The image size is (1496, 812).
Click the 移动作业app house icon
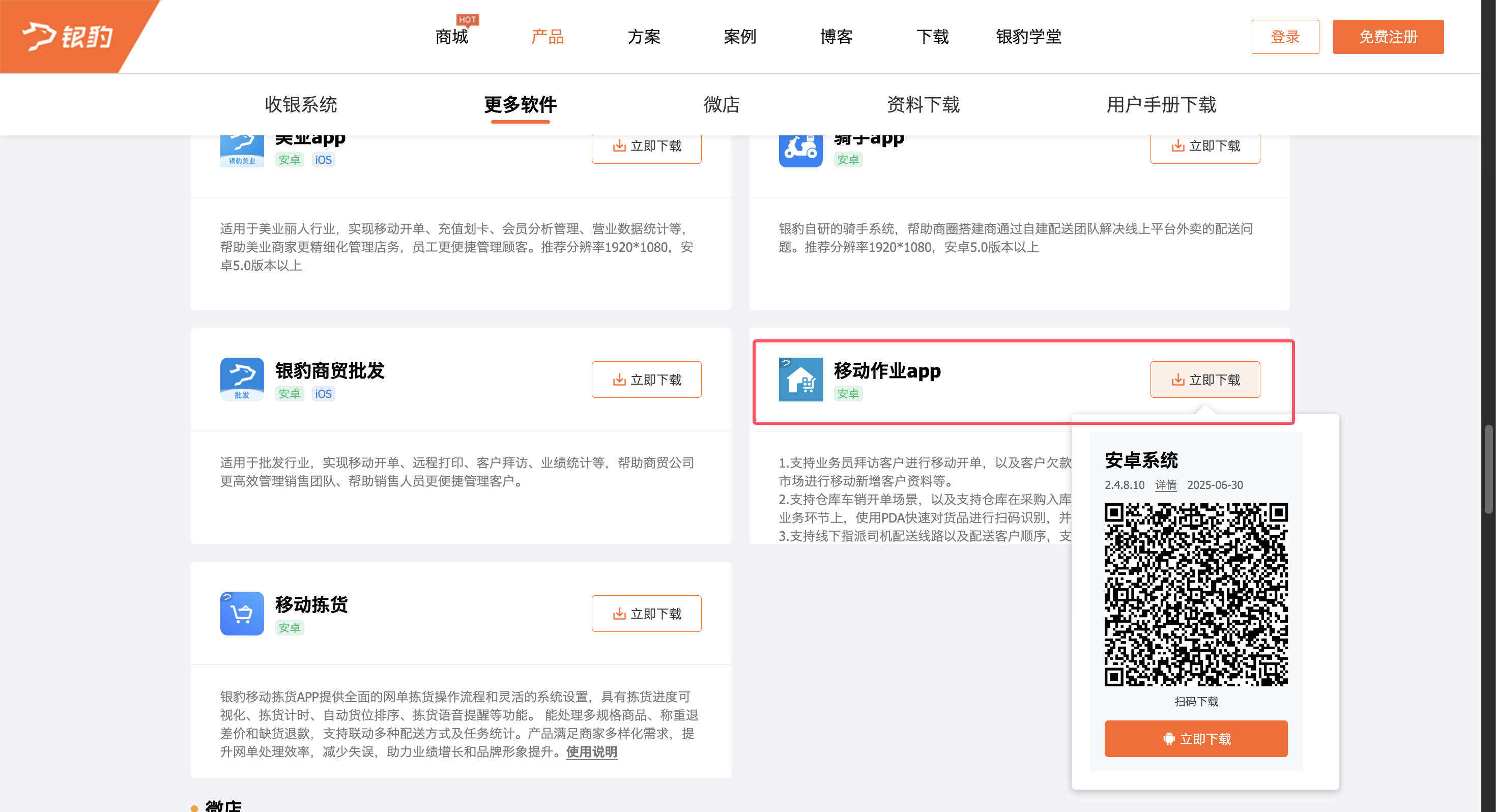coord(801,379)
